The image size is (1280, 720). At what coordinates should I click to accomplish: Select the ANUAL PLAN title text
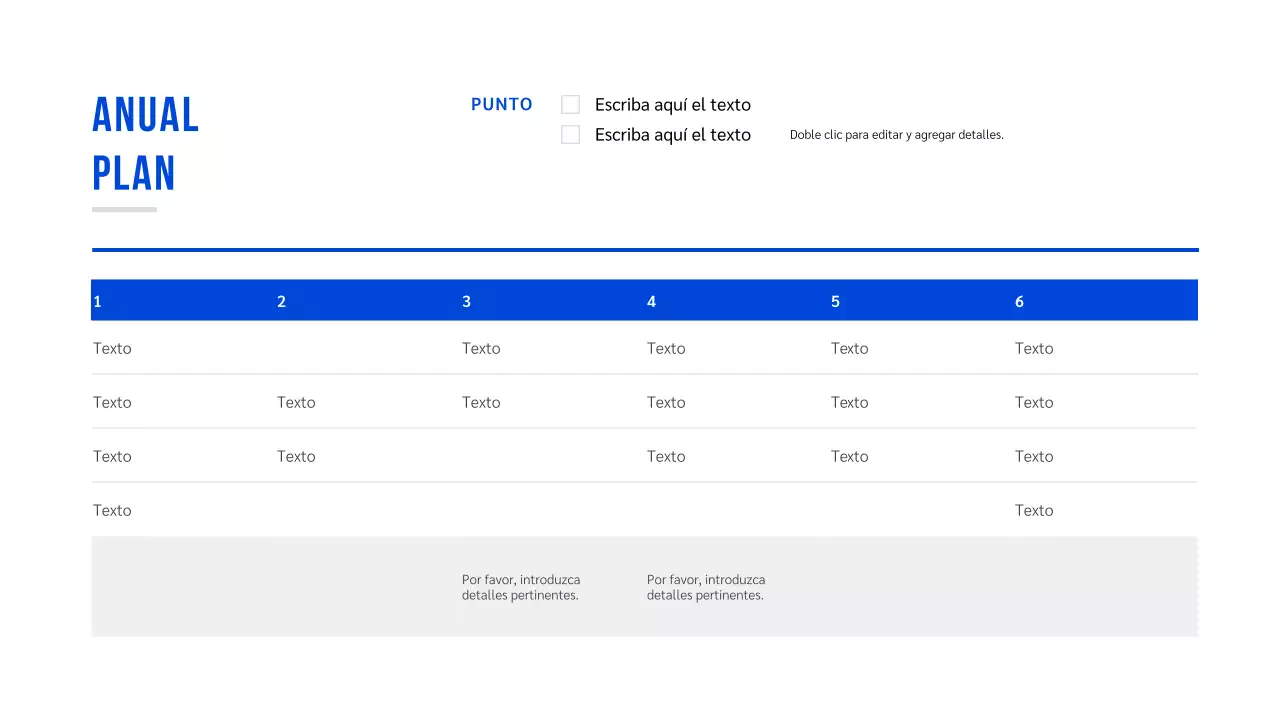coord(146,144)
